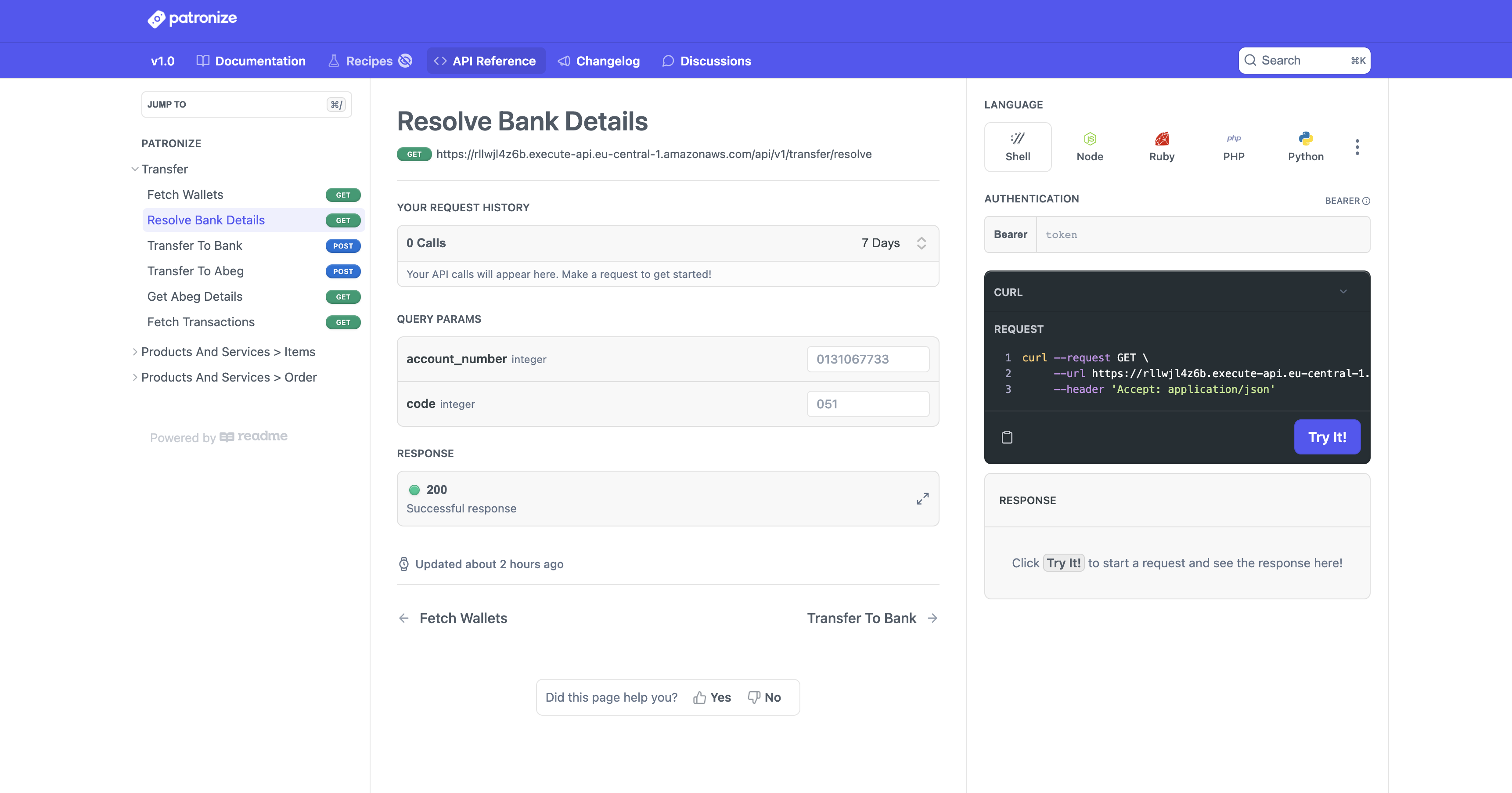Expand Products And Services > Items section

click(x=135, y=352)
